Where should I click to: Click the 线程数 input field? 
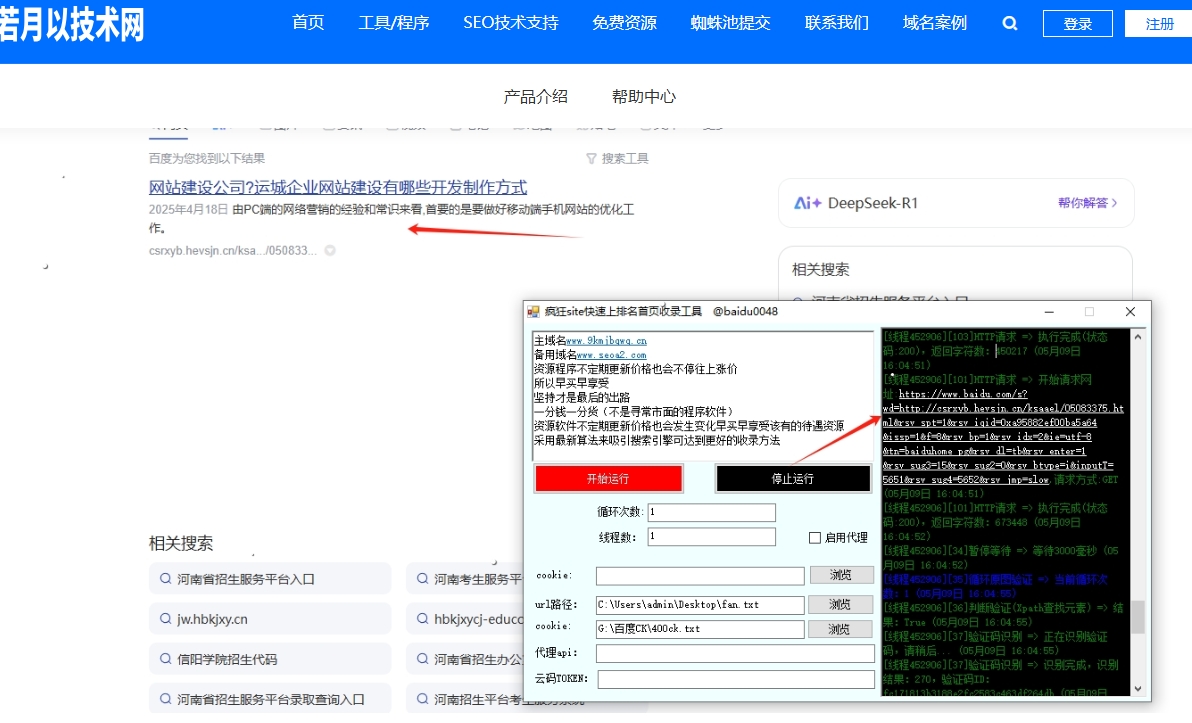(x=712, y=537)
